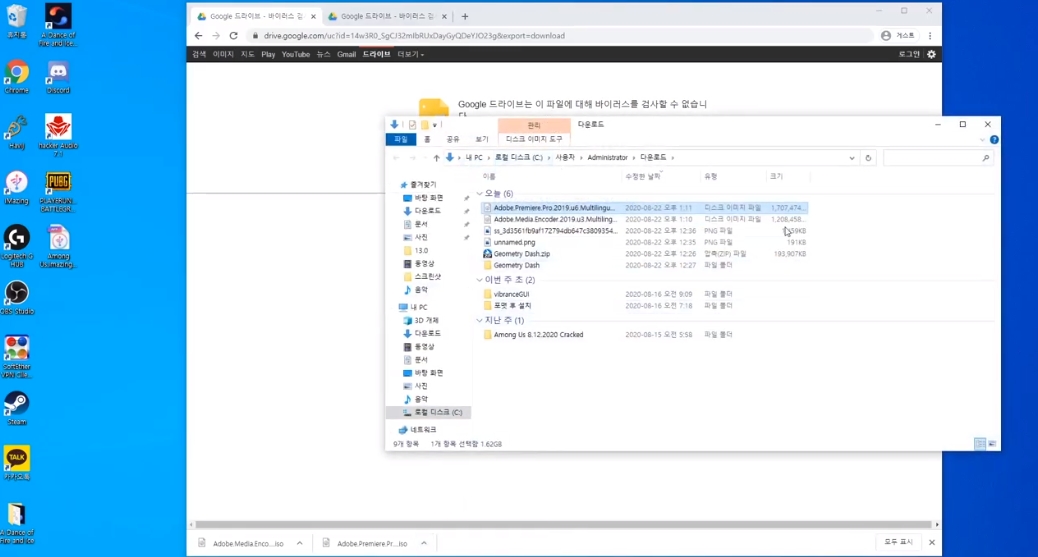
Task: Open a new Chrome tab
Action: coord(465,17)
